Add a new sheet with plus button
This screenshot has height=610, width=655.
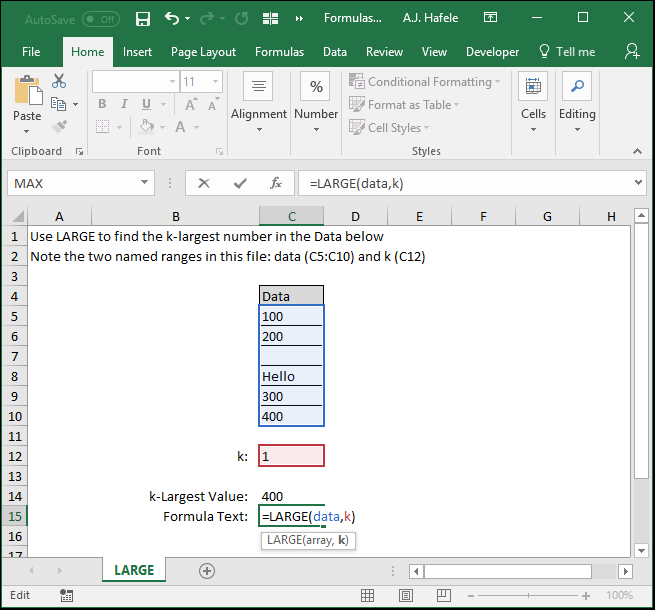pos(207,571)
